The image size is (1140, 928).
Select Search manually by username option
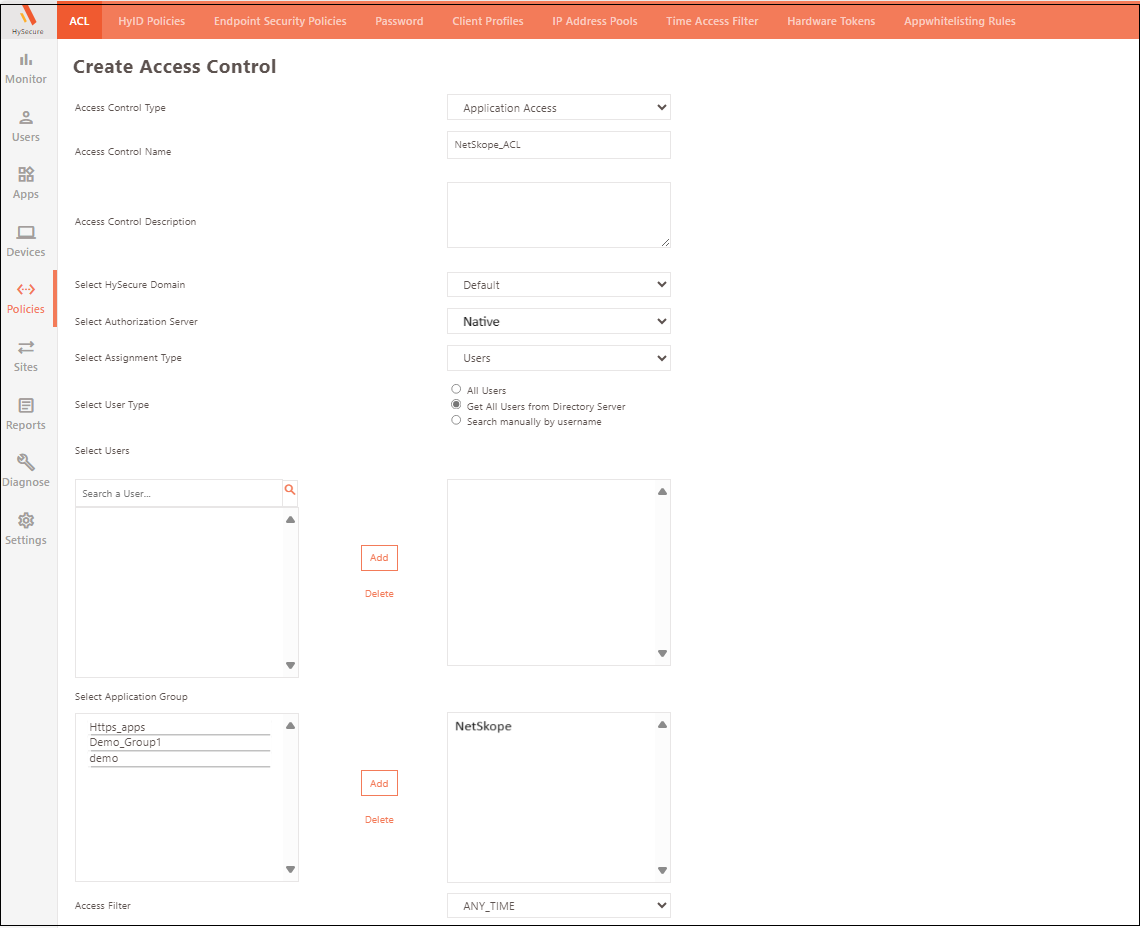click(x=457, y=421)
